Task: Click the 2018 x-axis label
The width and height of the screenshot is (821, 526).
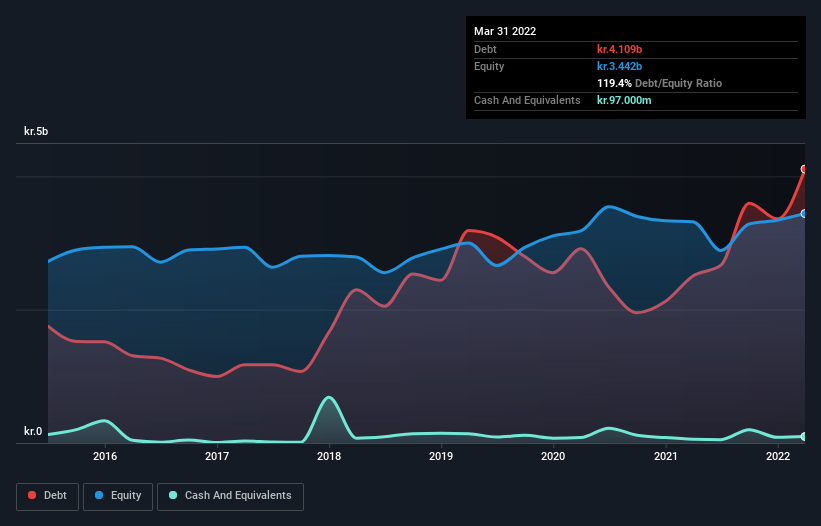Action: (329, 456)
